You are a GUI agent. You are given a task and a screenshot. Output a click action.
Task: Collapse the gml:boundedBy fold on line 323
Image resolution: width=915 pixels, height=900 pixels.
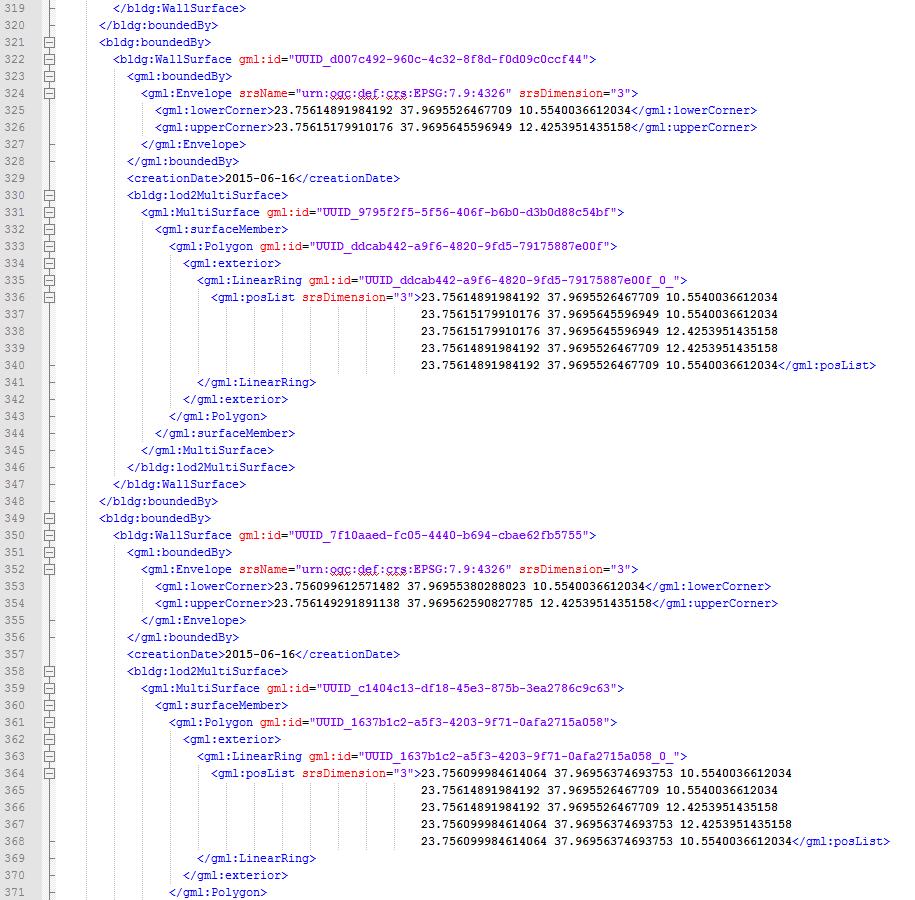(50, 76)
